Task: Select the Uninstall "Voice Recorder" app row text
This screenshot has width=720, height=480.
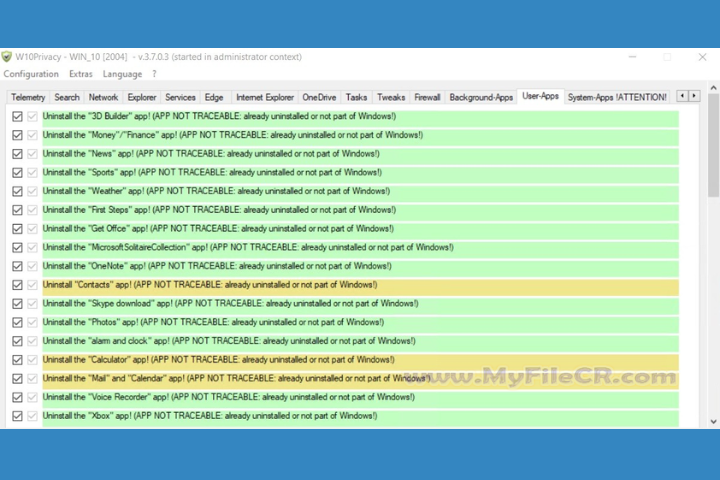Action: [229, 397]
